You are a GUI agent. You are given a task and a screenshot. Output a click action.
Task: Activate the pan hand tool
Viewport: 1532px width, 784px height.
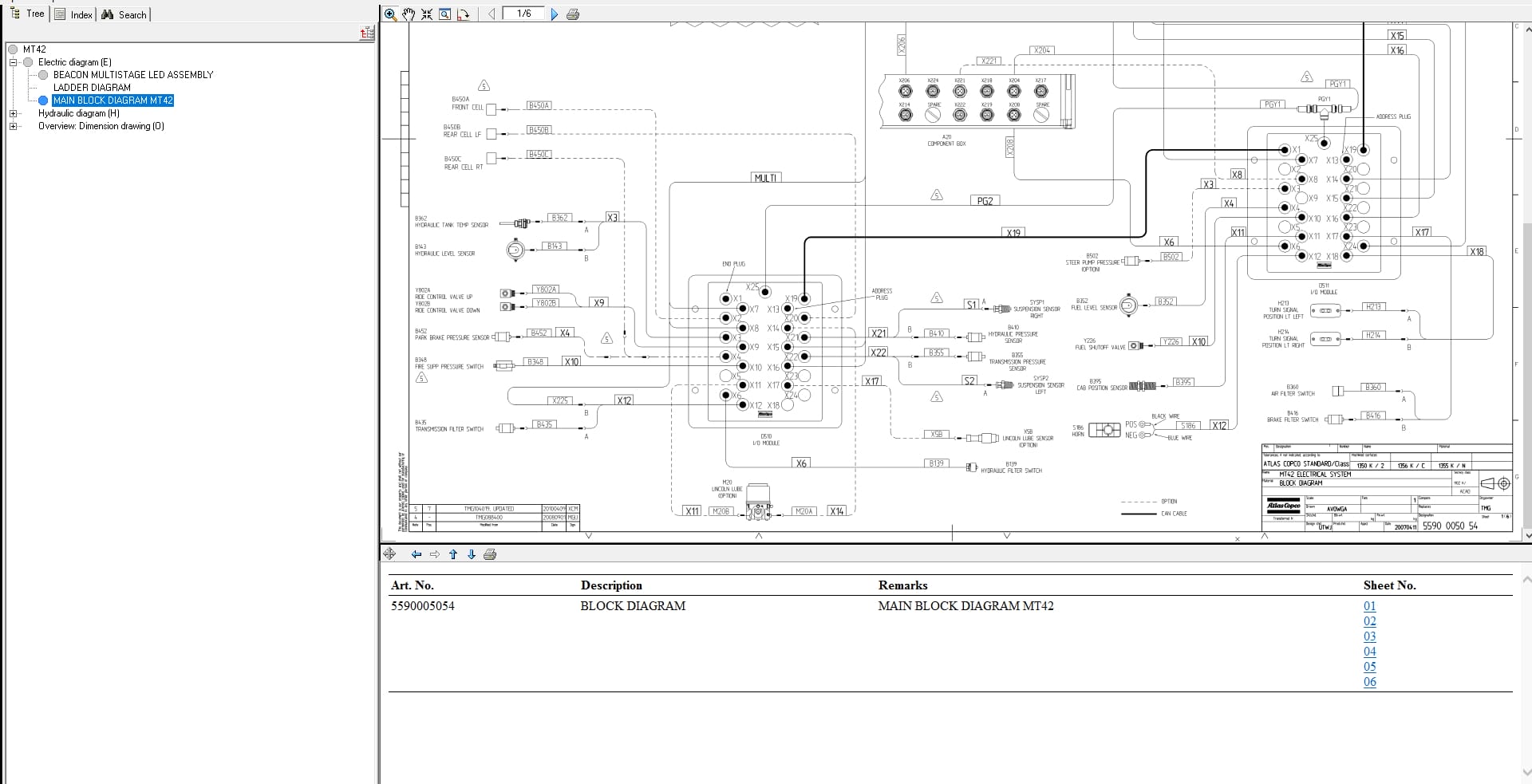point(409,14)
